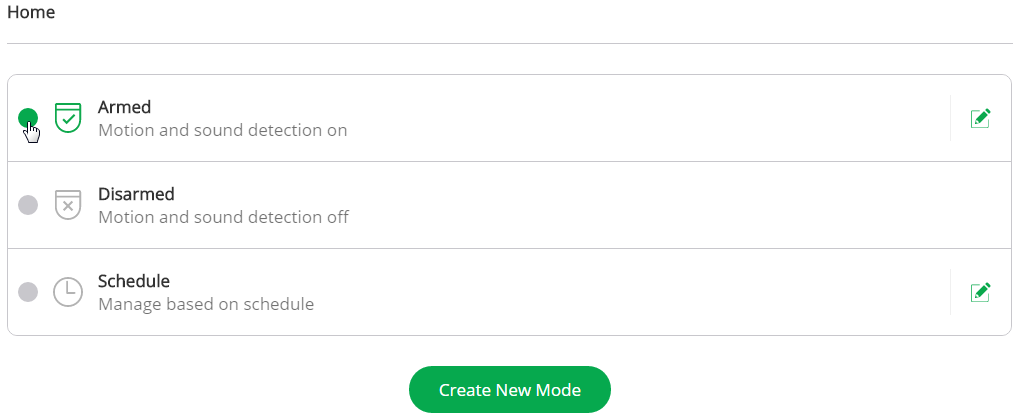
Task: Click 'Motion and sound detection off' description
Action: [223, 217]
